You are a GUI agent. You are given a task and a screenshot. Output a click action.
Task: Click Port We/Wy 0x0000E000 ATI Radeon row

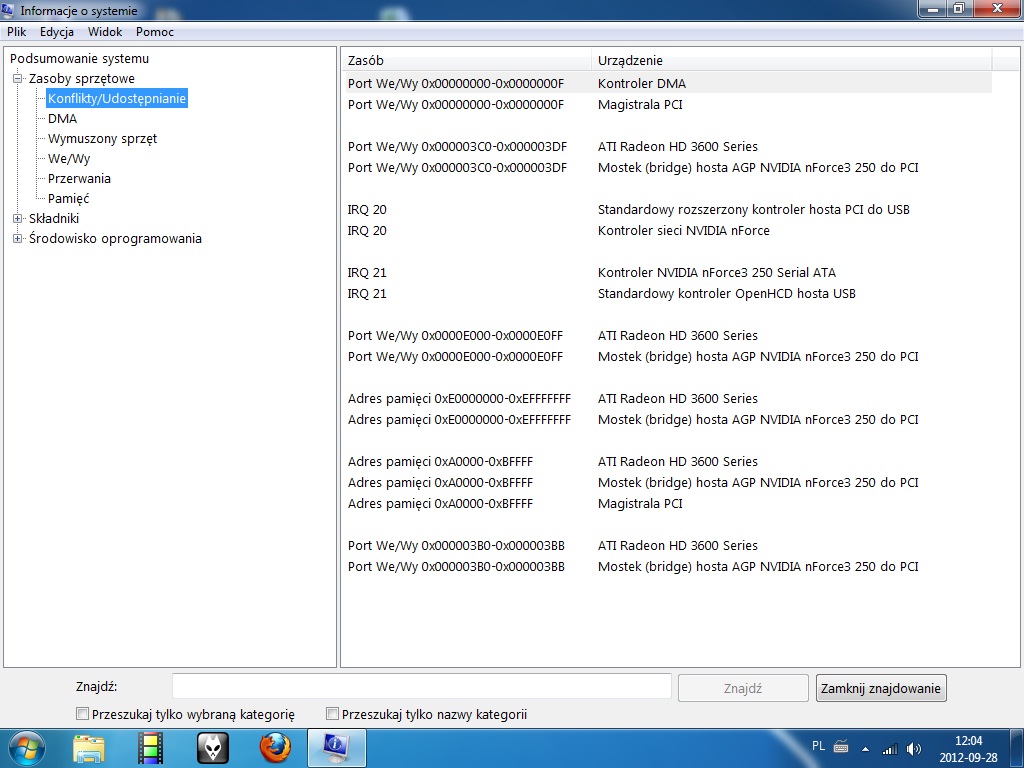(x=667, y=335)
